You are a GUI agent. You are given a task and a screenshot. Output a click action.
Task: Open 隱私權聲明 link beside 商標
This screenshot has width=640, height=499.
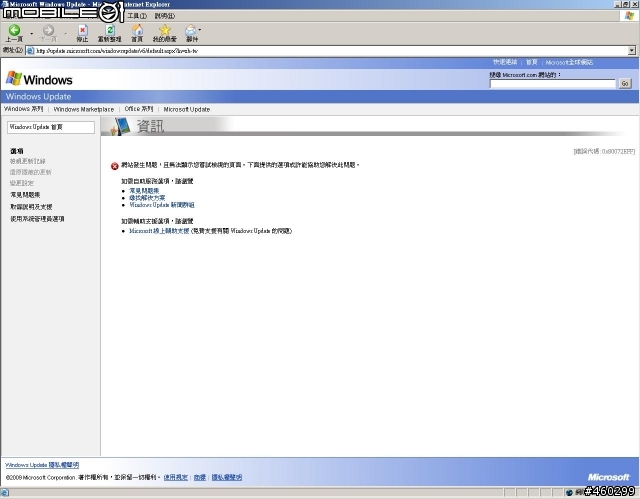227,477
